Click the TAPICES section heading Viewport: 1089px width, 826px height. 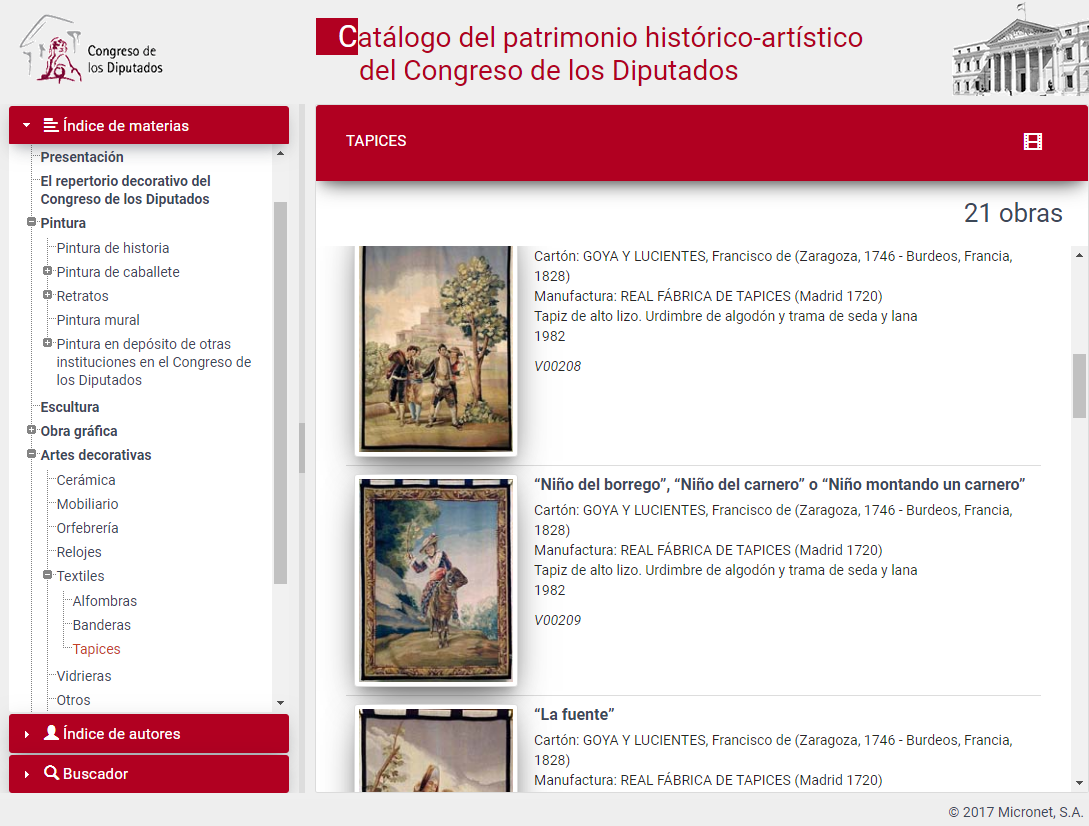point(376,141)
